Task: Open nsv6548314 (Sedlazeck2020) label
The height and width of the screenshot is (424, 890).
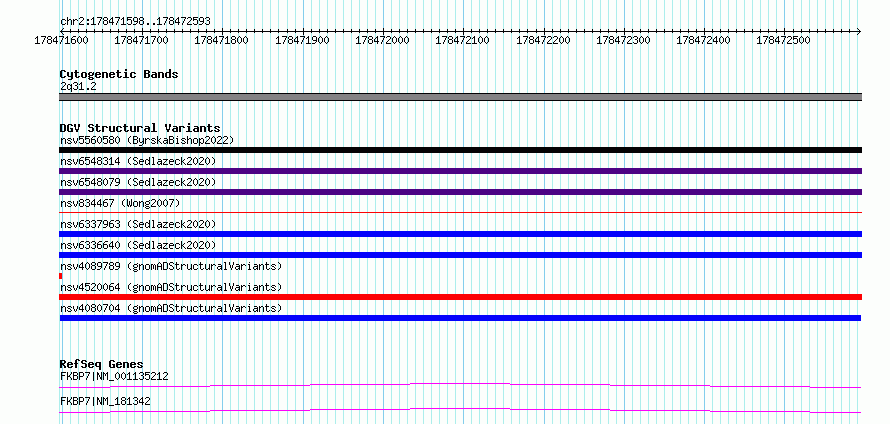Action: [x=138, y=161]
